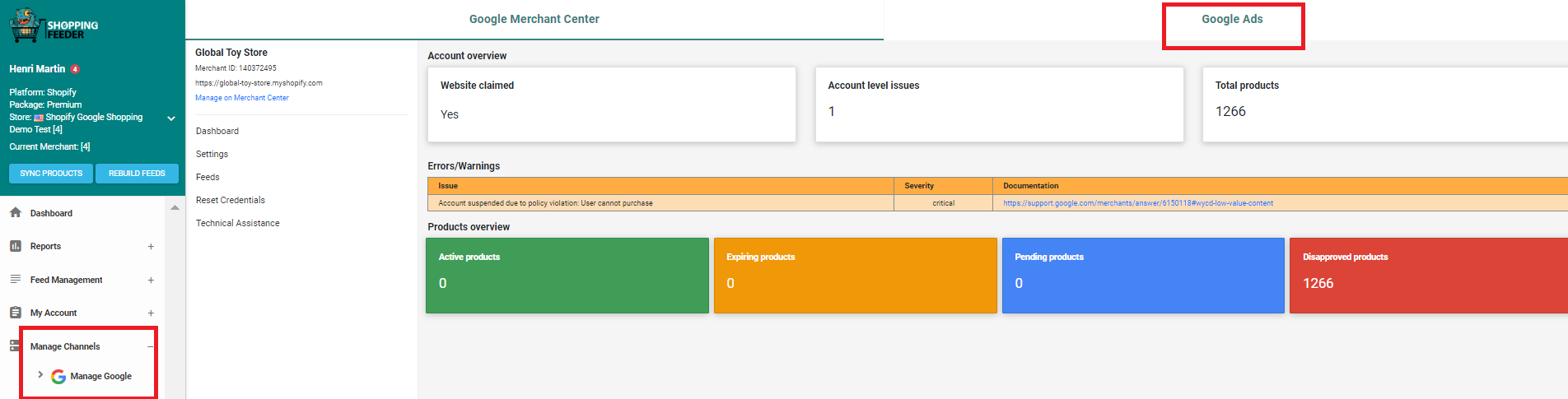Click the Reports chart icon
This screenshot has height=399, width=1568.
[x=15, y=246]
